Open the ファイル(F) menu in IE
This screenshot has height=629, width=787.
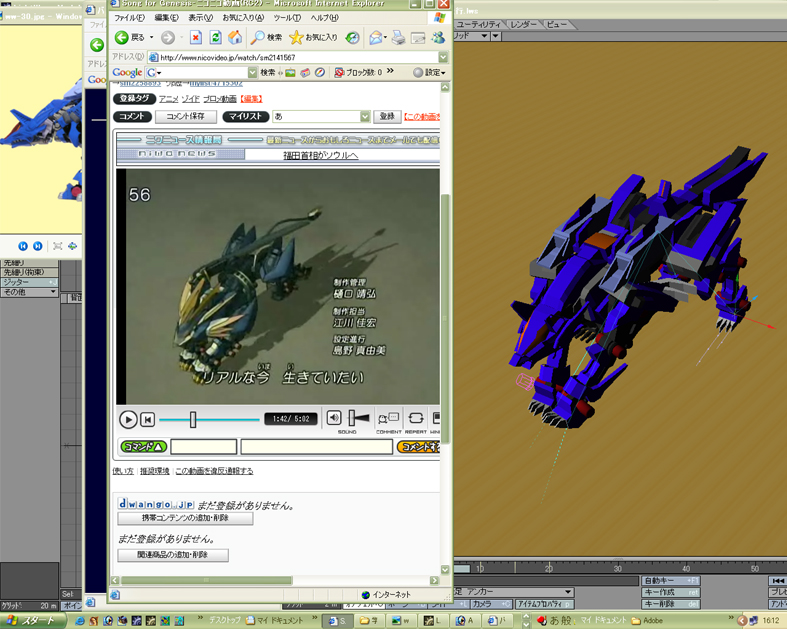tap(129, 18)
